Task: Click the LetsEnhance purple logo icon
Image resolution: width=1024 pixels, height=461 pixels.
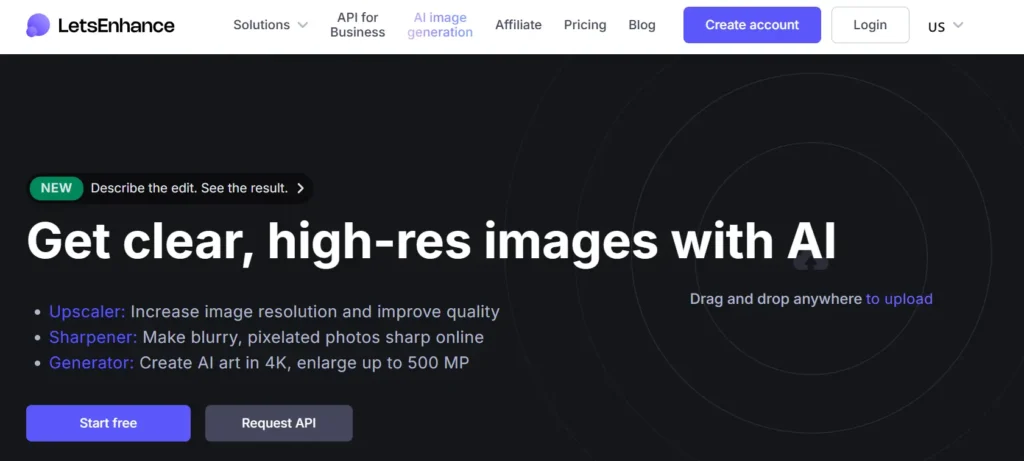Action: (38, 25)
